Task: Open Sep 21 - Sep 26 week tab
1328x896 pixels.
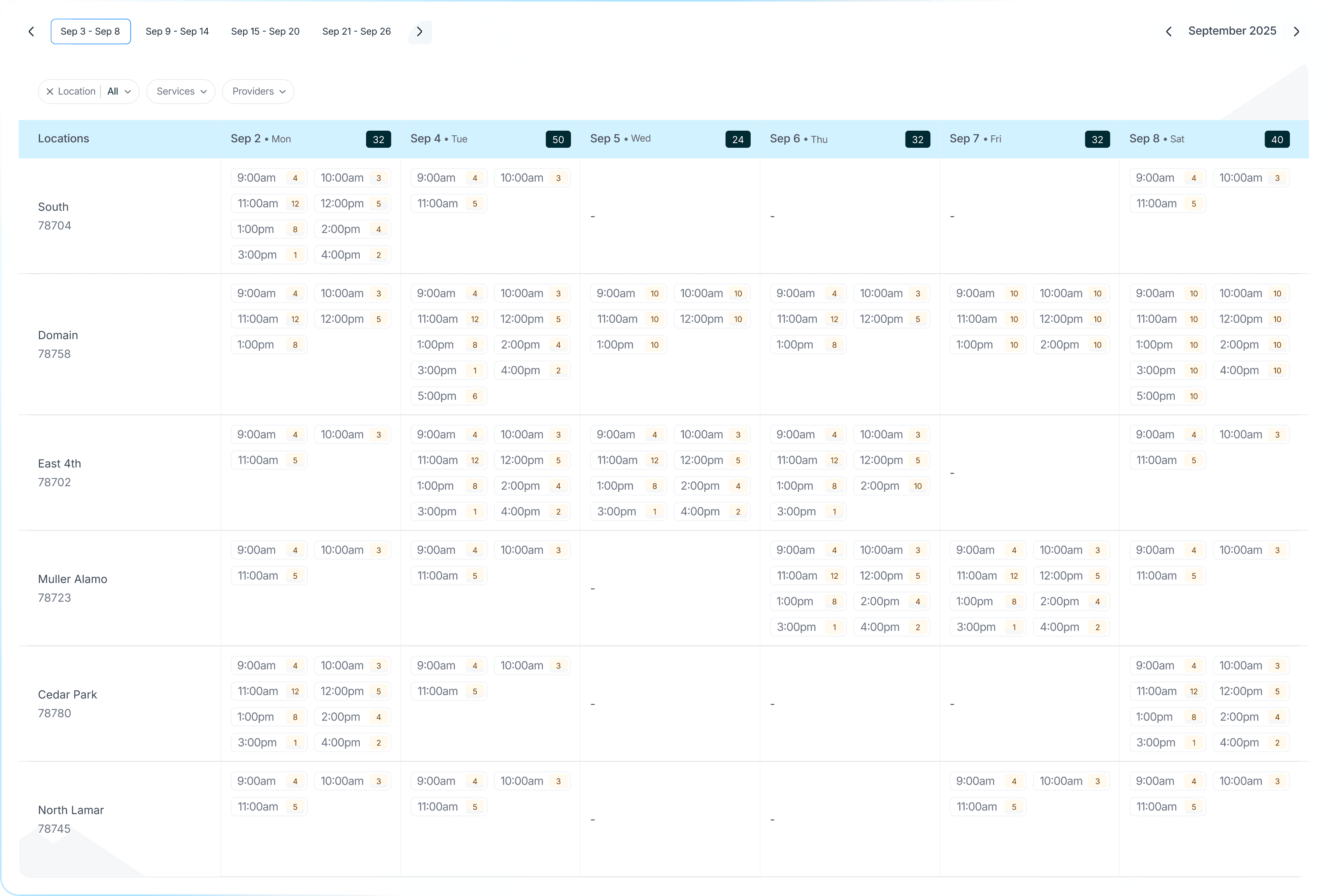Action: point(356,31)
